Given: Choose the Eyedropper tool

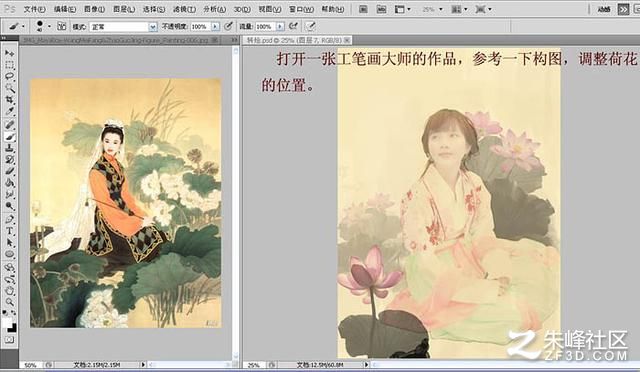Looking at the screenshot, I should [9, 111].
